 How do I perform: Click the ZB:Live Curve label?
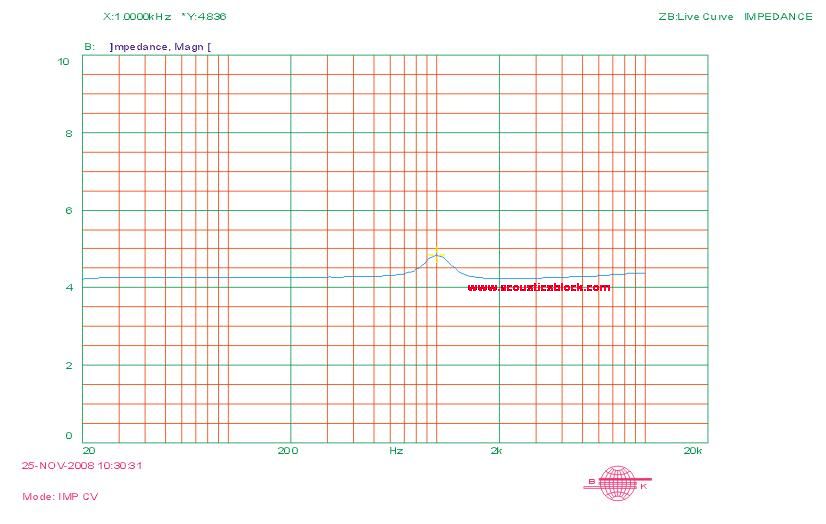695,17
